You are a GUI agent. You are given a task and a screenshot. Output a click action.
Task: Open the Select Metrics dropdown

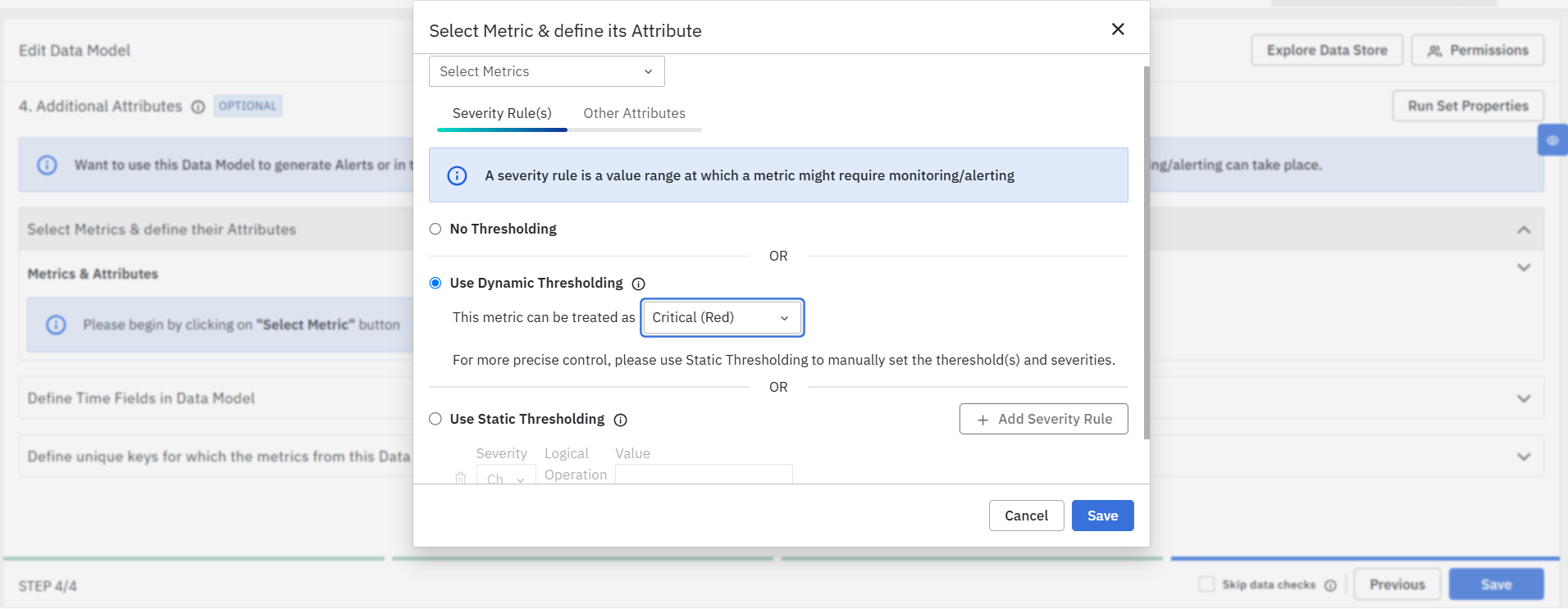tap(546, 71)
